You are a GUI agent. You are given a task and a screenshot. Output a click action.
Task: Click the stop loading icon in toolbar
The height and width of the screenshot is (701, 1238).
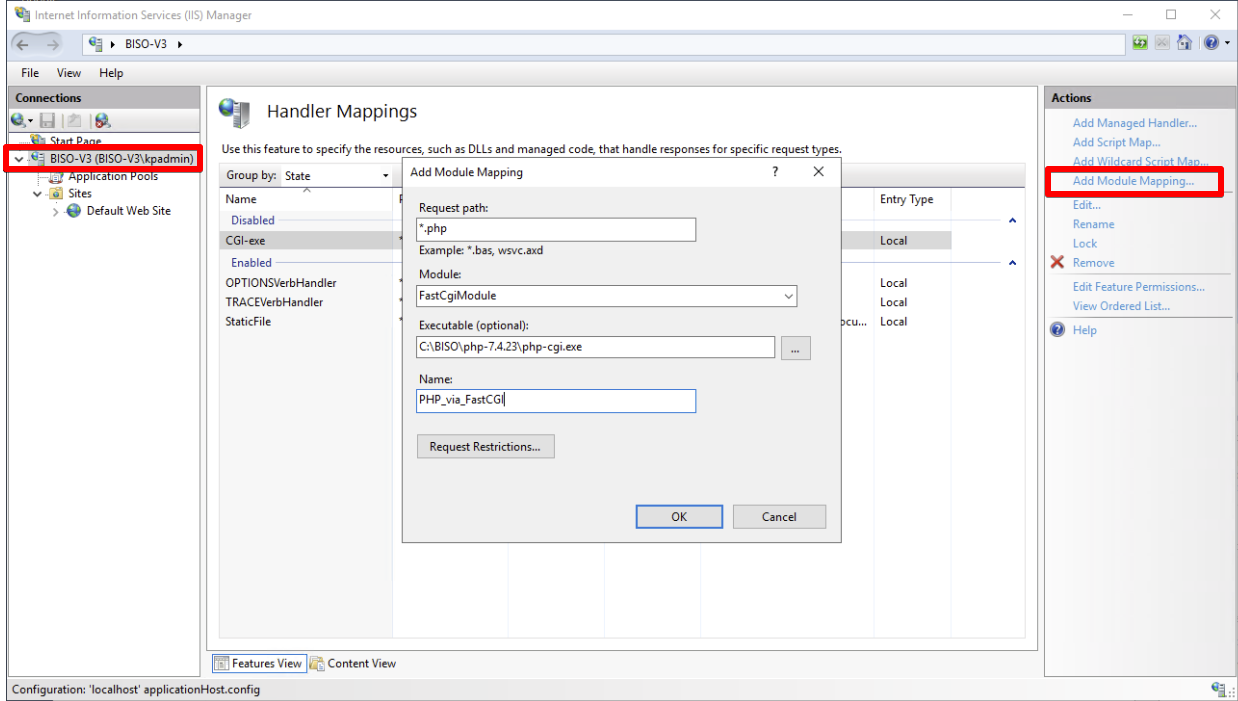click(1160, 44)
